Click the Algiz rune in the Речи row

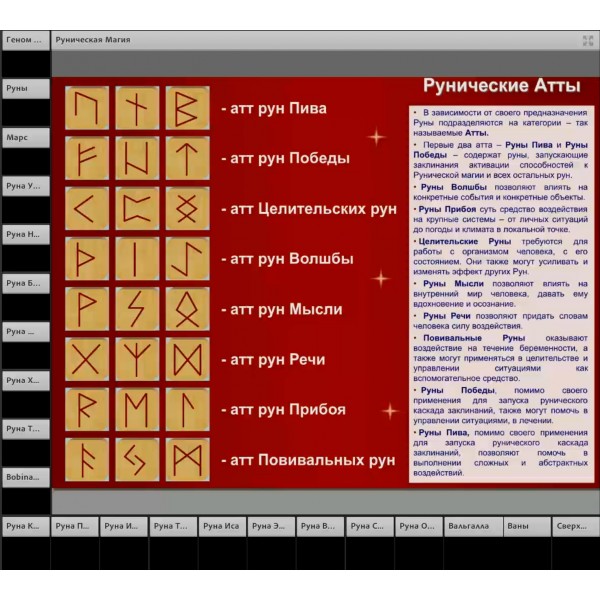tap(137, 359)
